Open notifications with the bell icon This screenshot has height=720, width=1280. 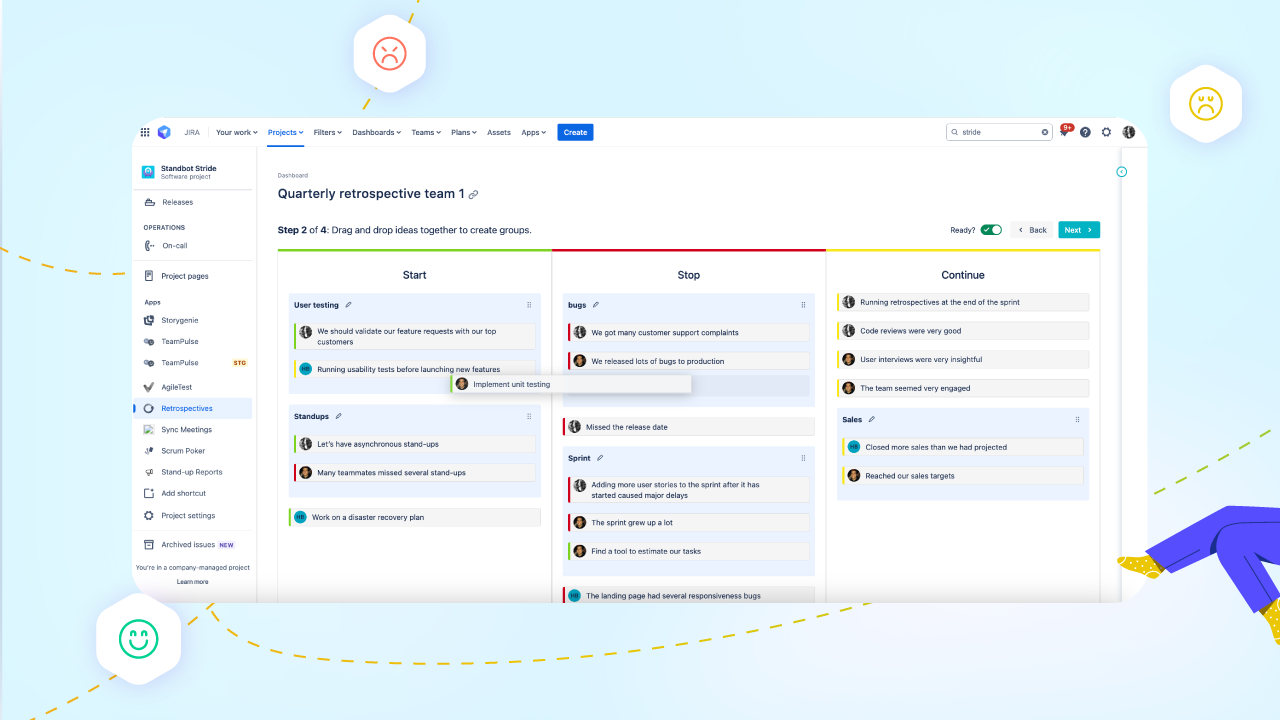[x=1064, y=131]
